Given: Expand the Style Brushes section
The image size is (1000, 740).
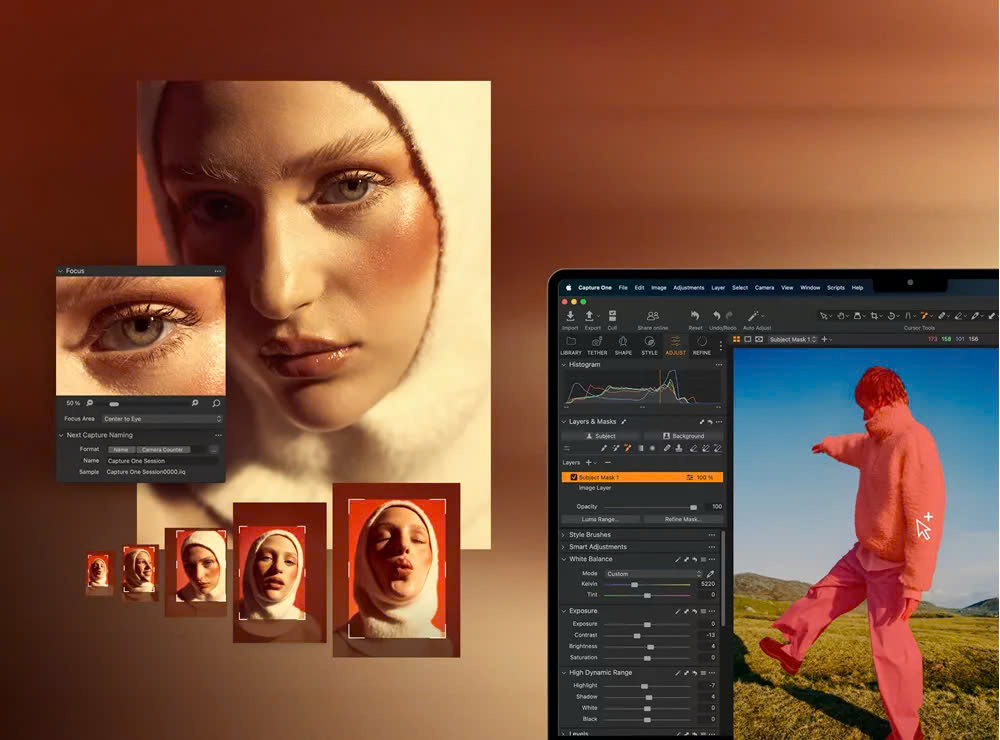Looking at the screenshot, I should [x=565, y=535].
